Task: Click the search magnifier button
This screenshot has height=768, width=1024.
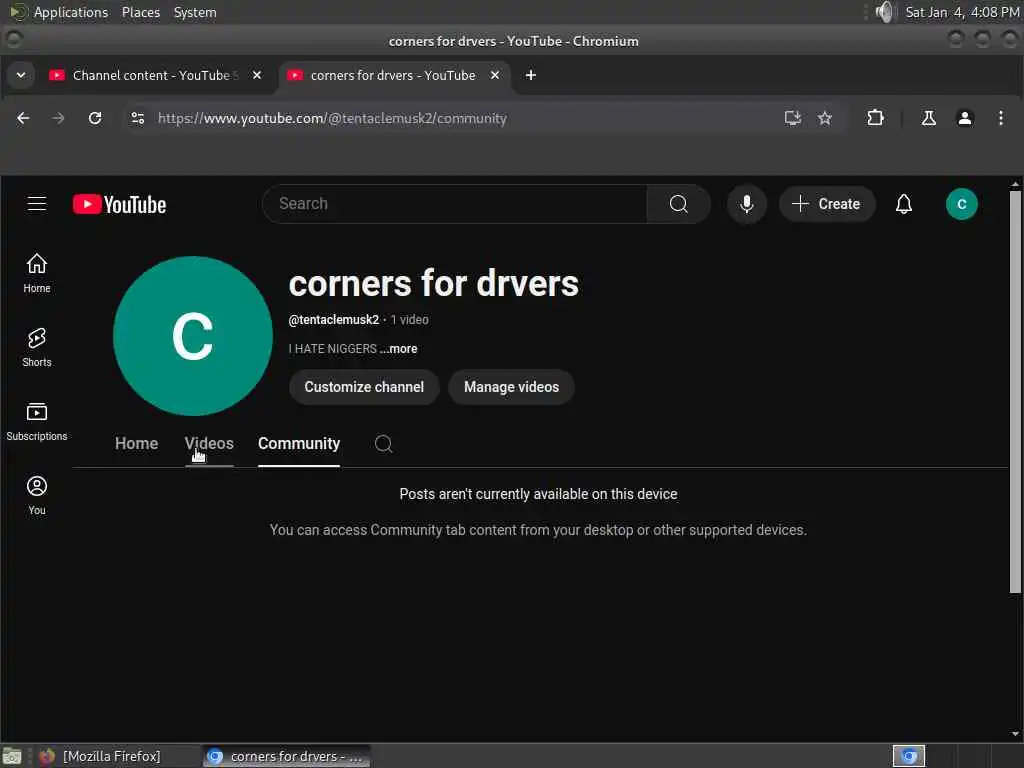Action: tap(679, 204)
